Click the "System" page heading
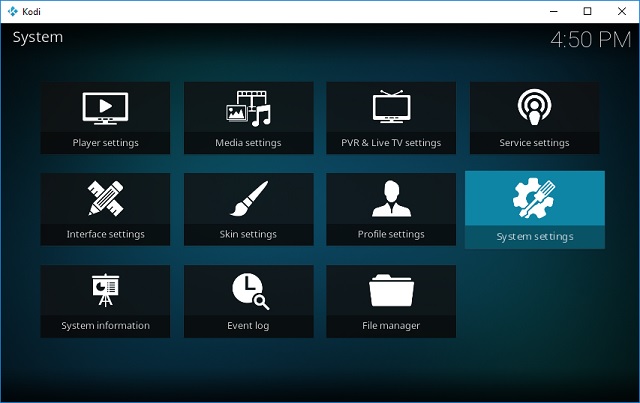The image size is (640, 403). click(38, 37)
